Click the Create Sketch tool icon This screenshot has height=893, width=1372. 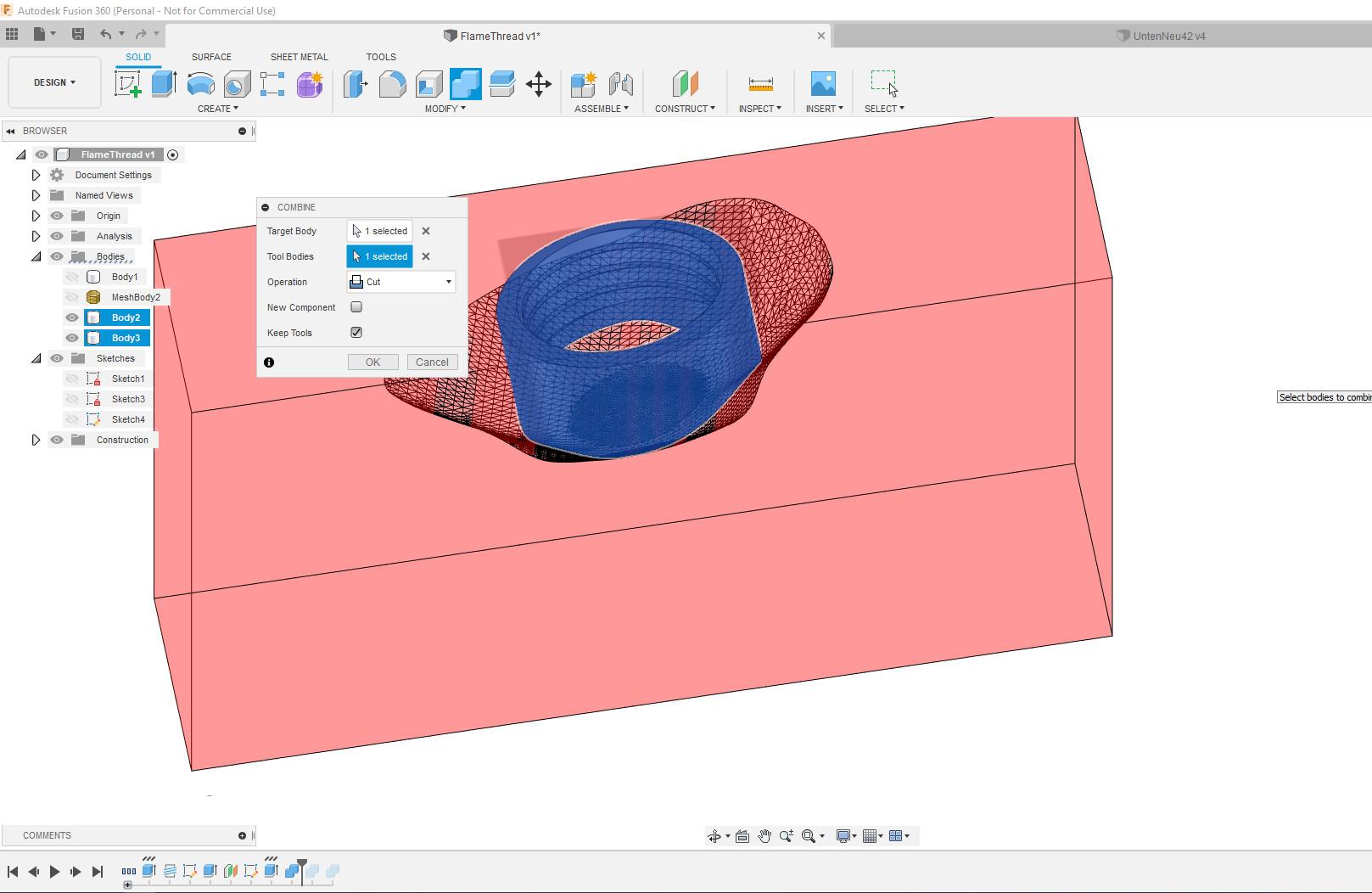coord(128,84)
